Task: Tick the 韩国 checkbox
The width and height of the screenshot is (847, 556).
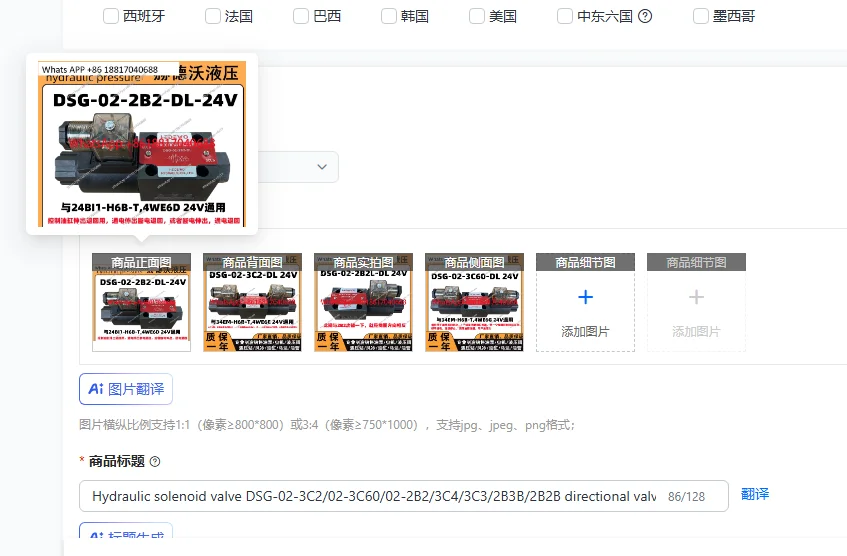Action: pyautogui.click(x=389, y=16)
